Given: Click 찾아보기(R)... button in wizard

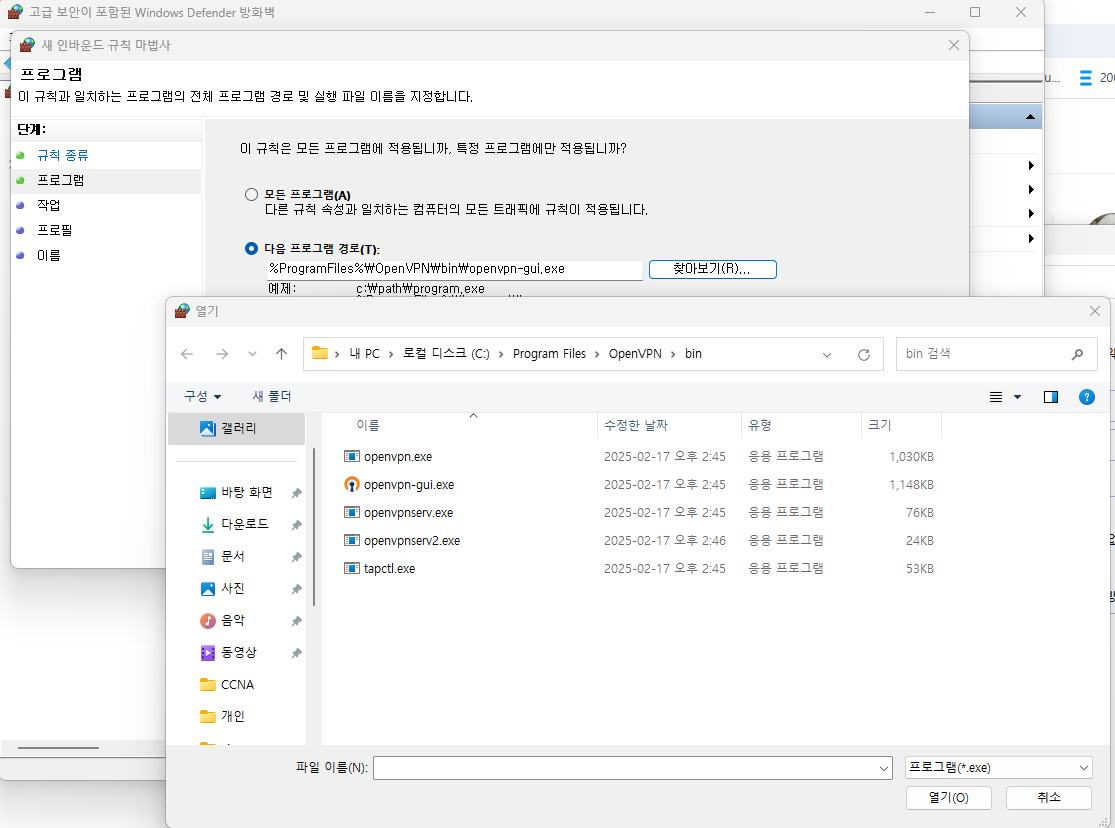Looking at the screenshot, I should [x=713, y=269].
